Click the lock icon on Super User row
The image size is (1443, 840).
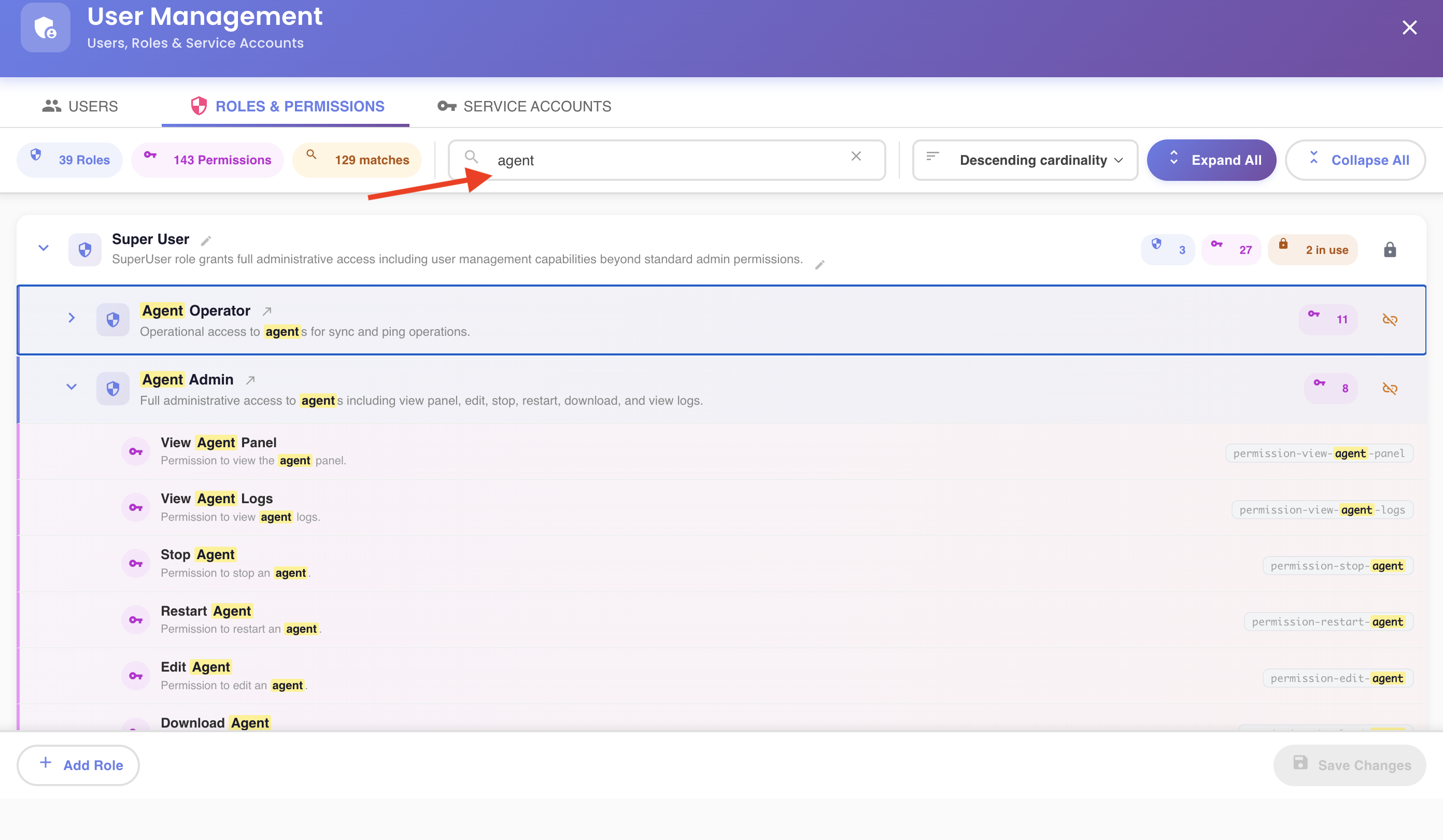[x=1390, y=250]
